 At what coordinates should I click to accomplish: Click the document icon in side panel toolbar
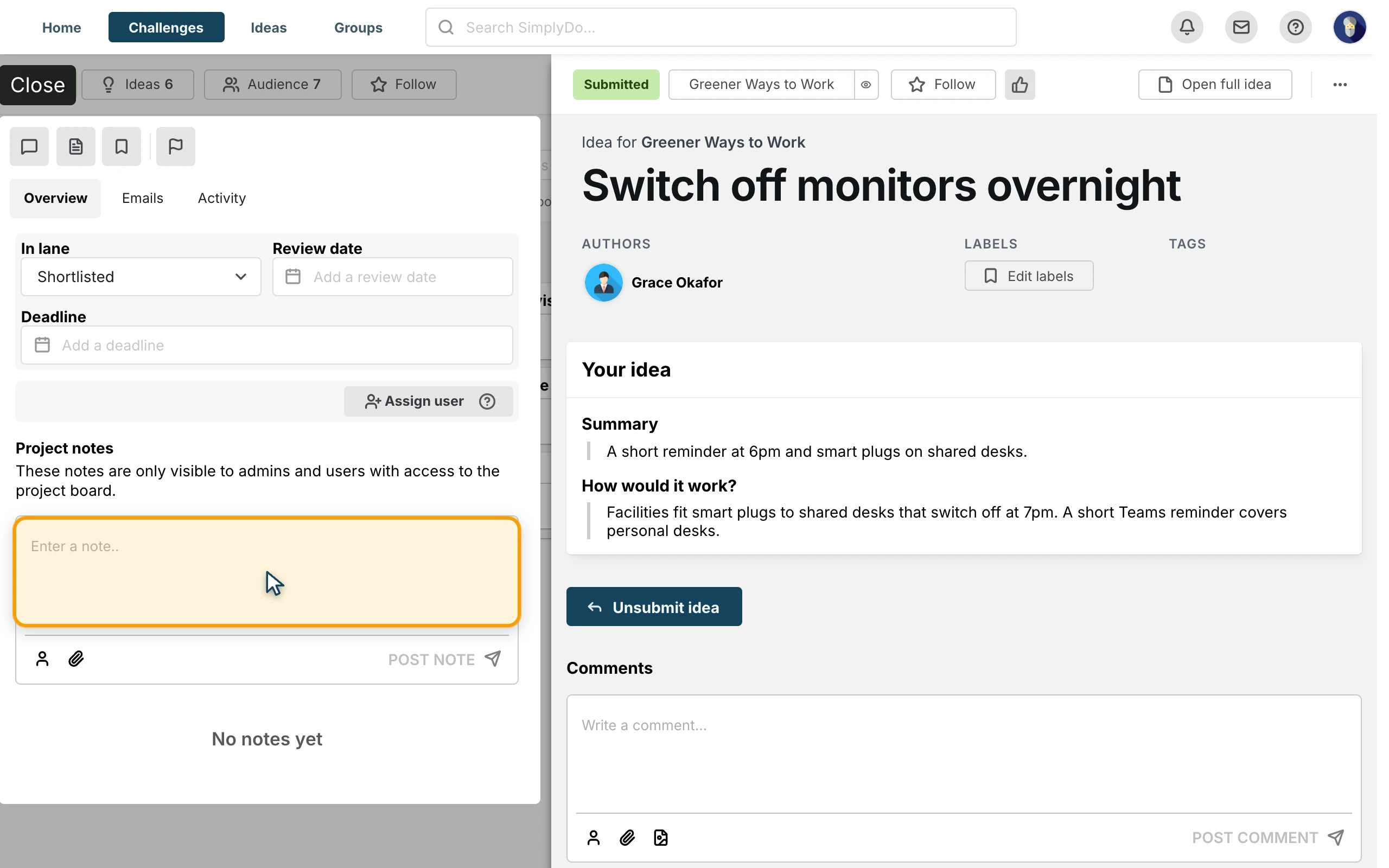[76, 146]
